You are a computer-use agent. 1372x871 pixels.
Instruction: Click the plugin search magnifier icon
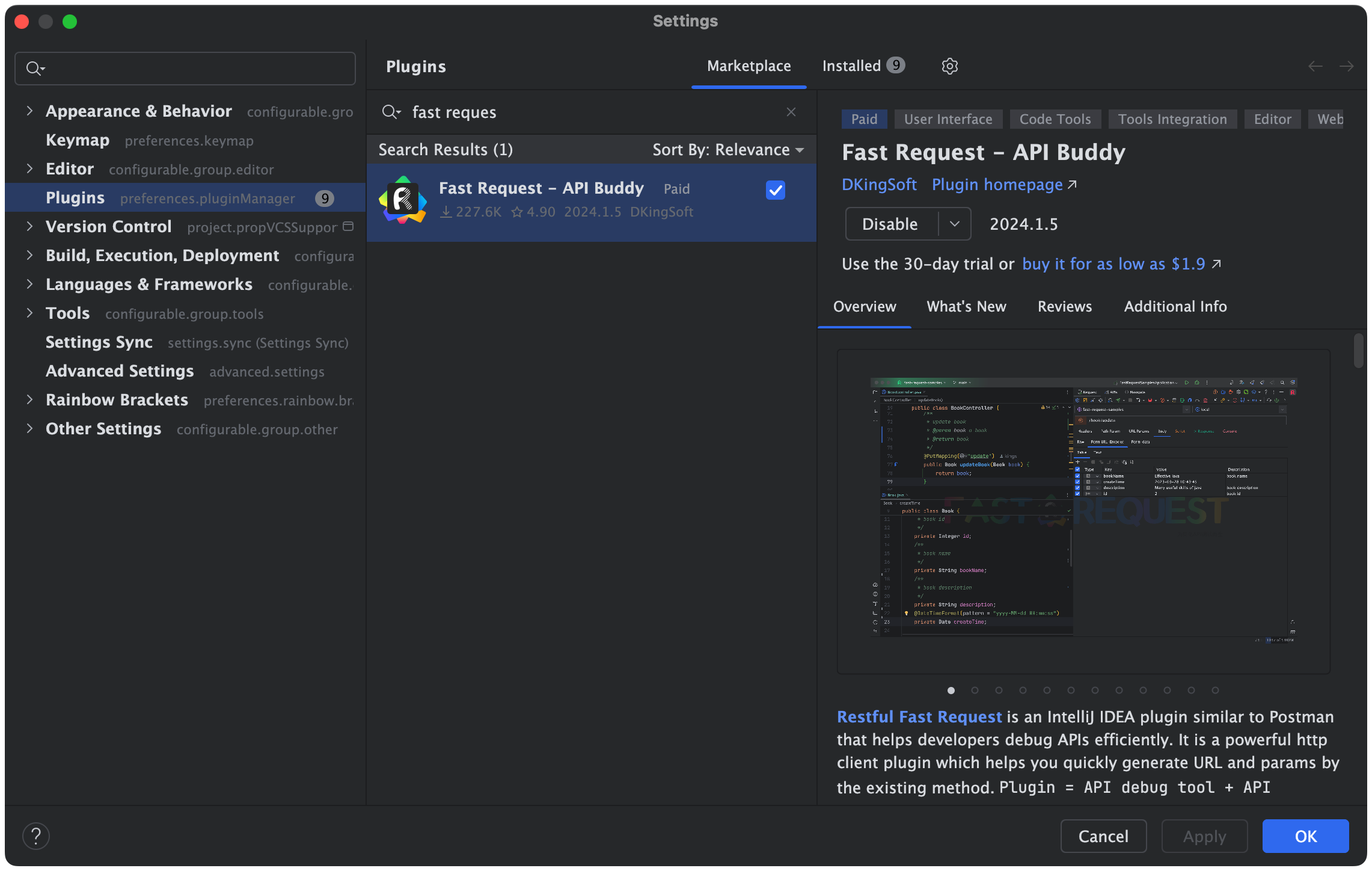[x=391, y=112]
